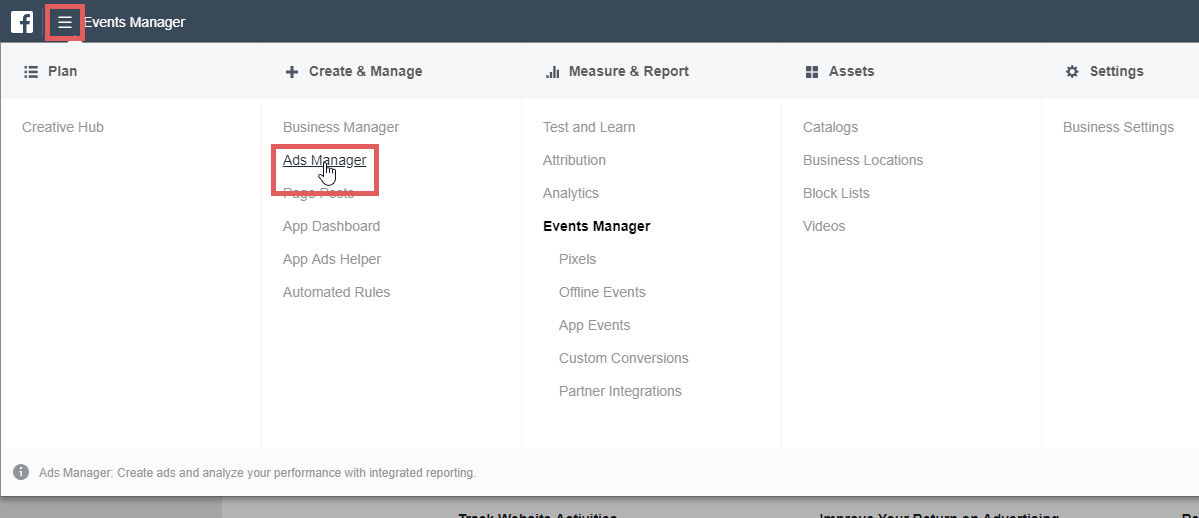Click the Measure & Report column heading

(629, 71)
